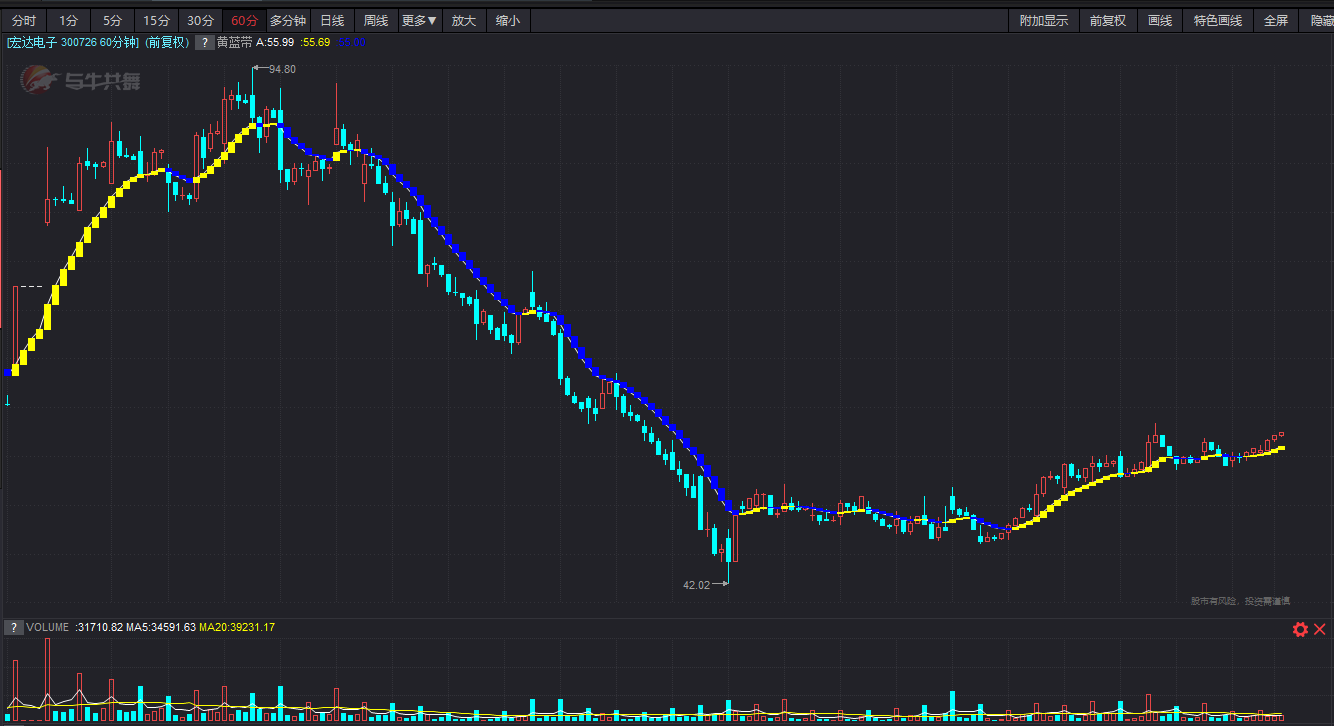Switch to the 分时 intraday view
1334x726 pixels.
(x=23, y=20)
